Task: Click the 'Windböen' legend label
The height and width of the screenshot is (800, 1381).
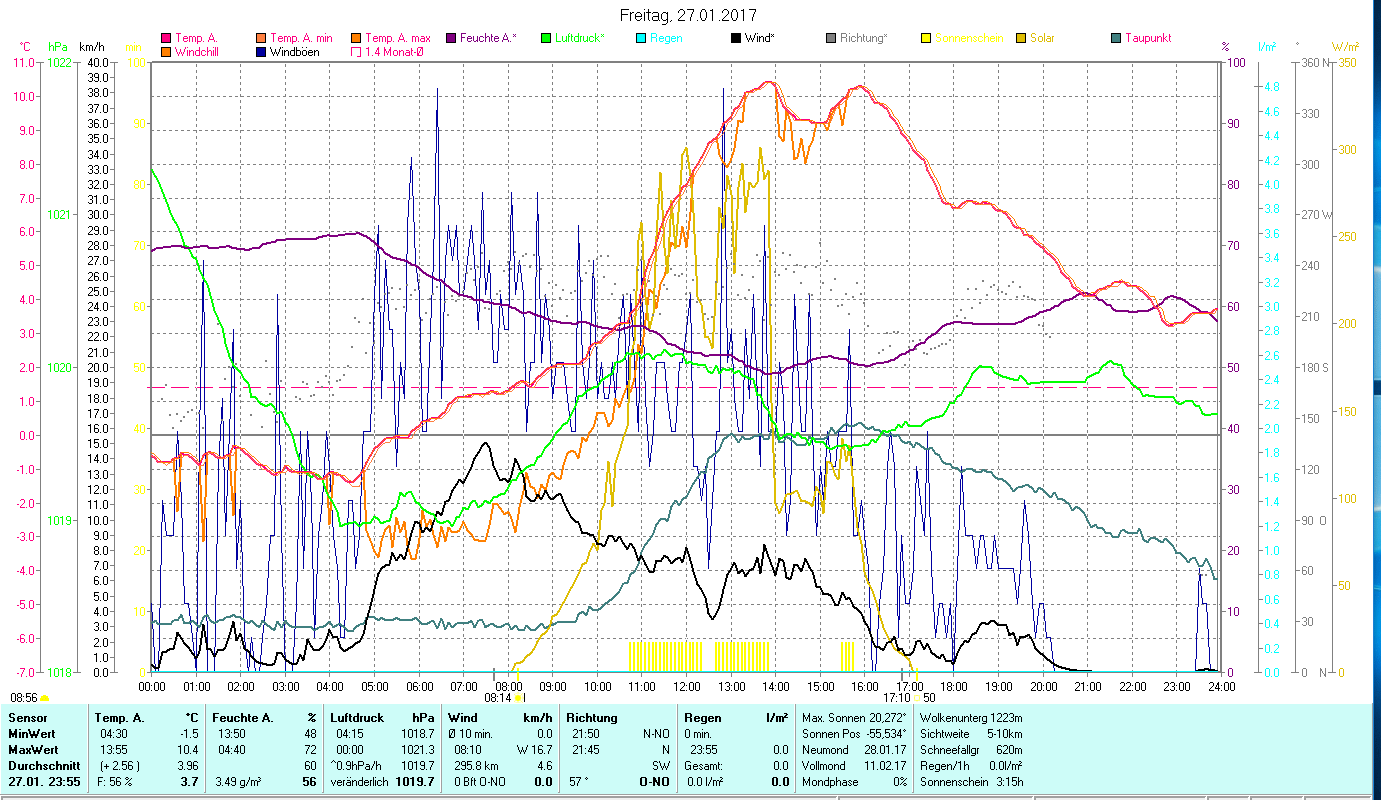Action: 295,52
